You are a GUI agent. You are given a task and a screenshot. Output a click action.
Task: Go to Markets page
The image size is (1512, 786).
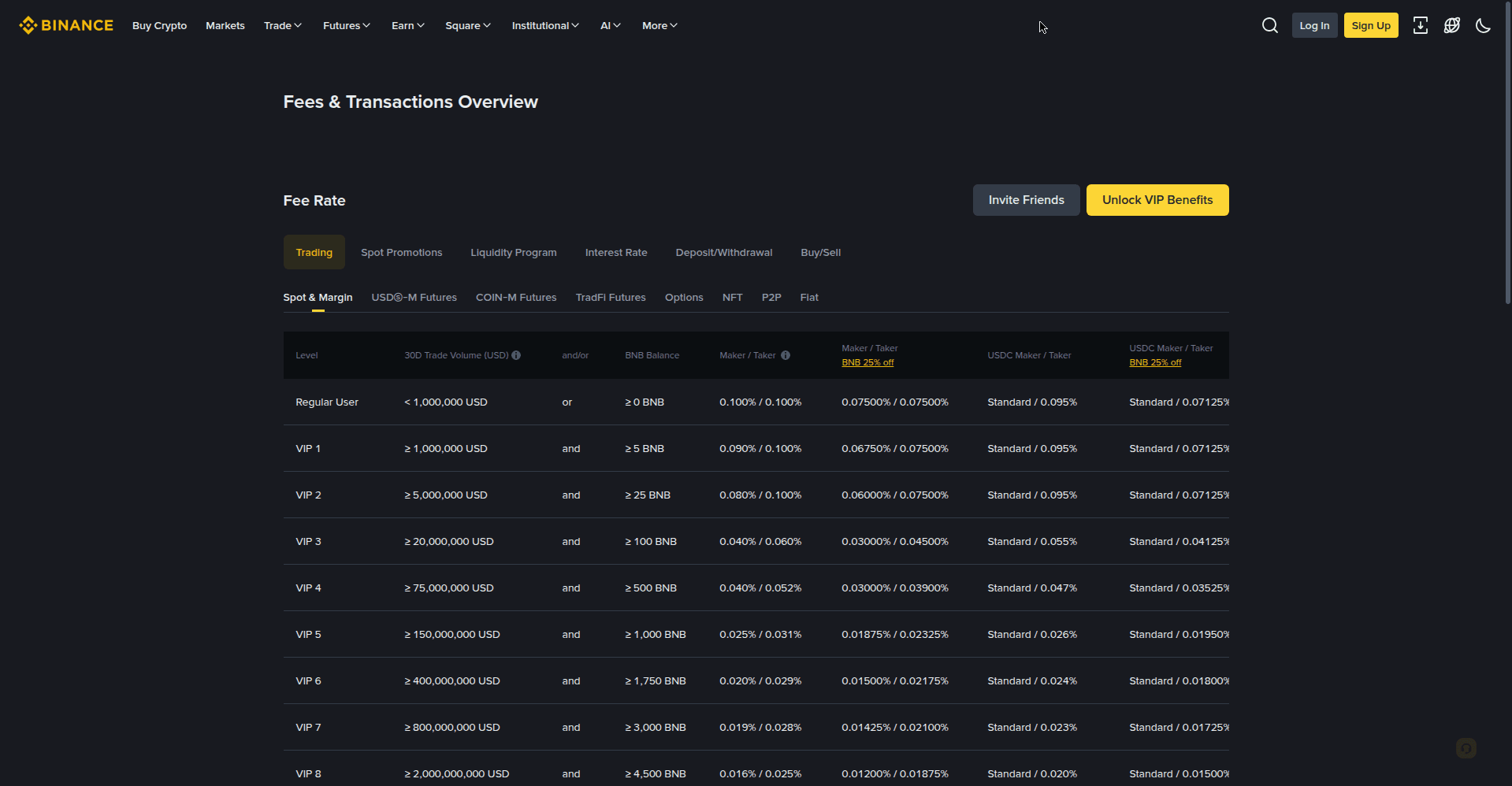pyautogui.click(x=225, y=25)
